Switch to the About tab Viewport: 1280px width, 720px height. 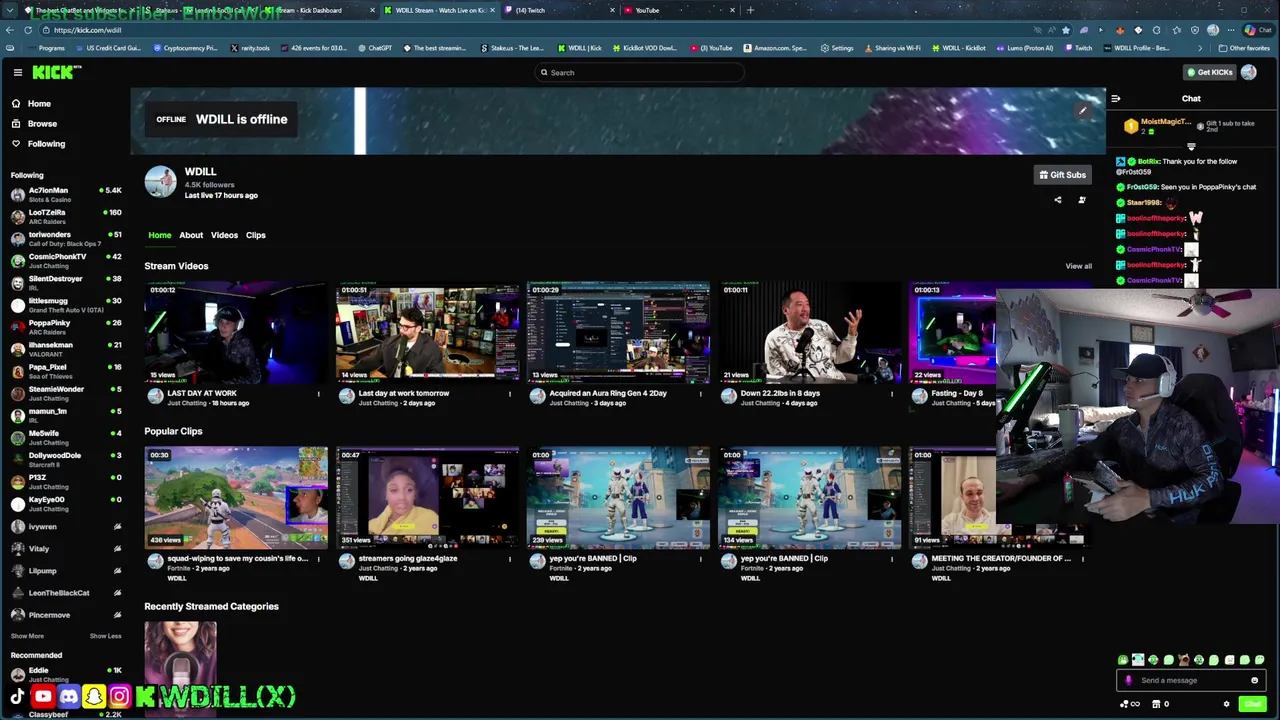pyautogui.click(x=191, y=235)
